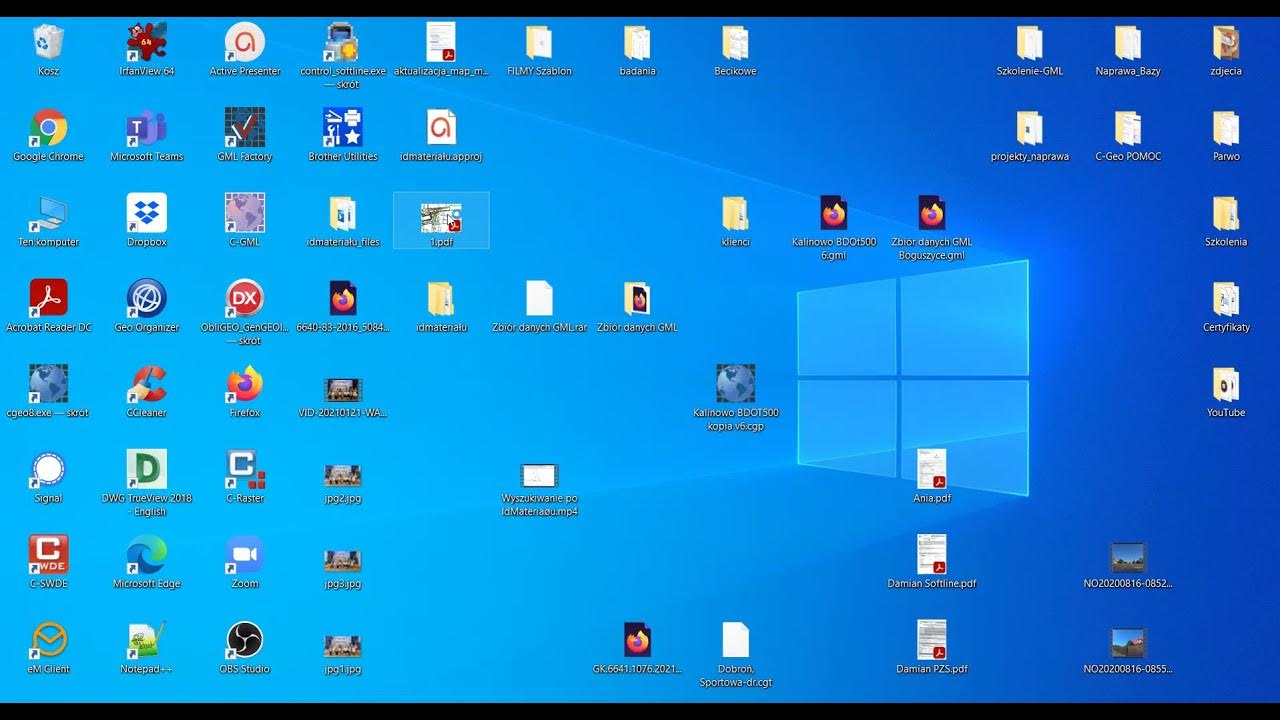Select ObliGEO_GenGEO shortcut icon
The width and height of the screenshot is (1280, 720).
tap(245, 299)
